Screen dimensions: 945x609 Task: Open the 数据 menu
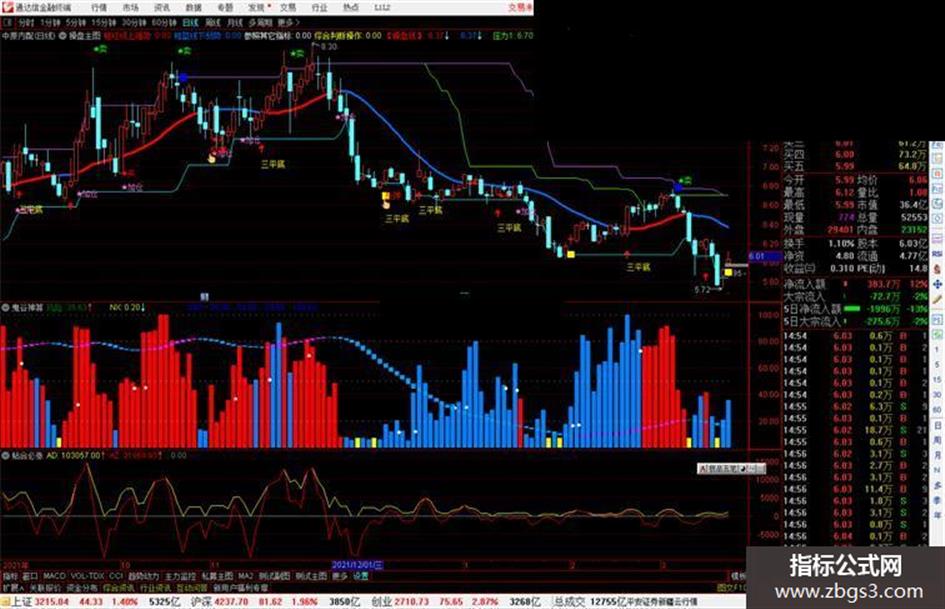193,8
